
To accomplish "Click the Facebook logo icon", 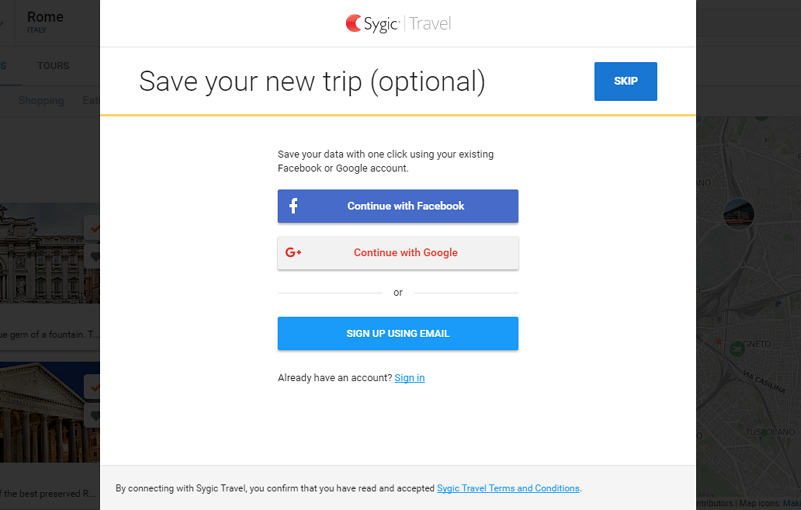I will tap(293, 206).
